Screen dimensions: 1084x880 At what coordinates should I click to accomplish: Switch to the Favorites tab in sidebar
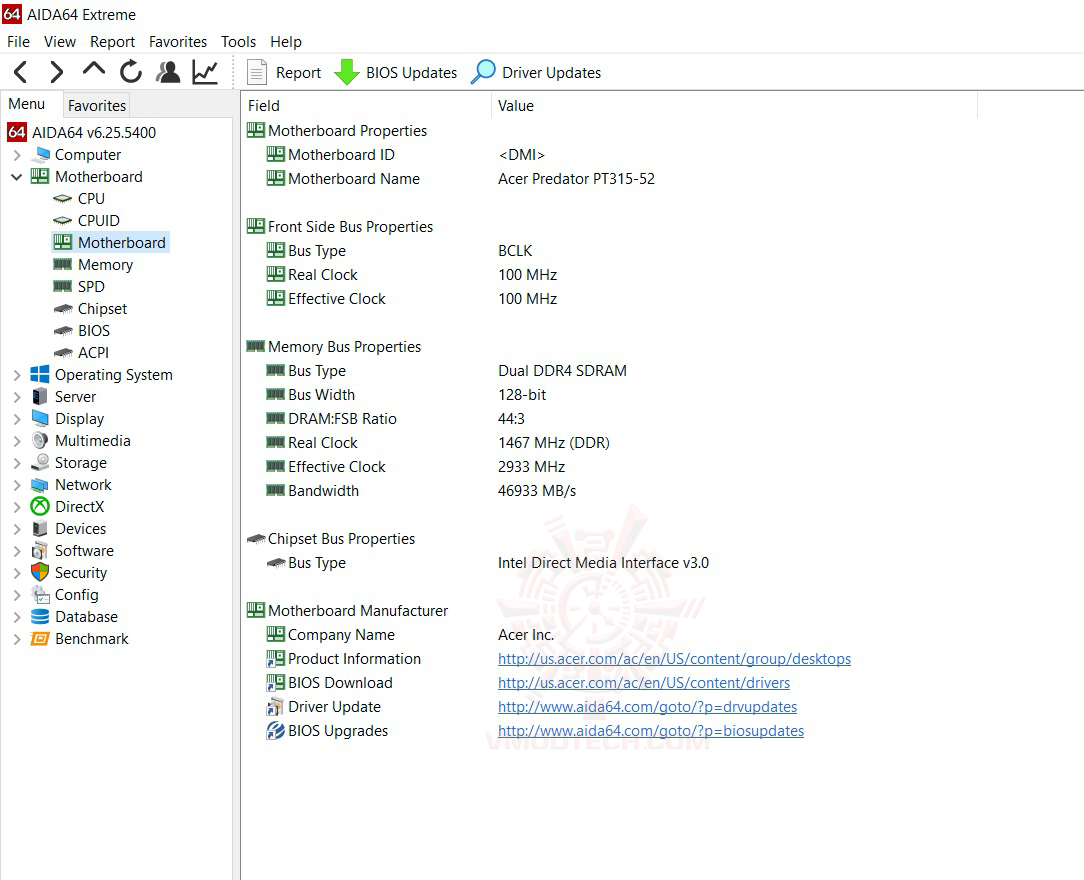[x=97, y=106]
